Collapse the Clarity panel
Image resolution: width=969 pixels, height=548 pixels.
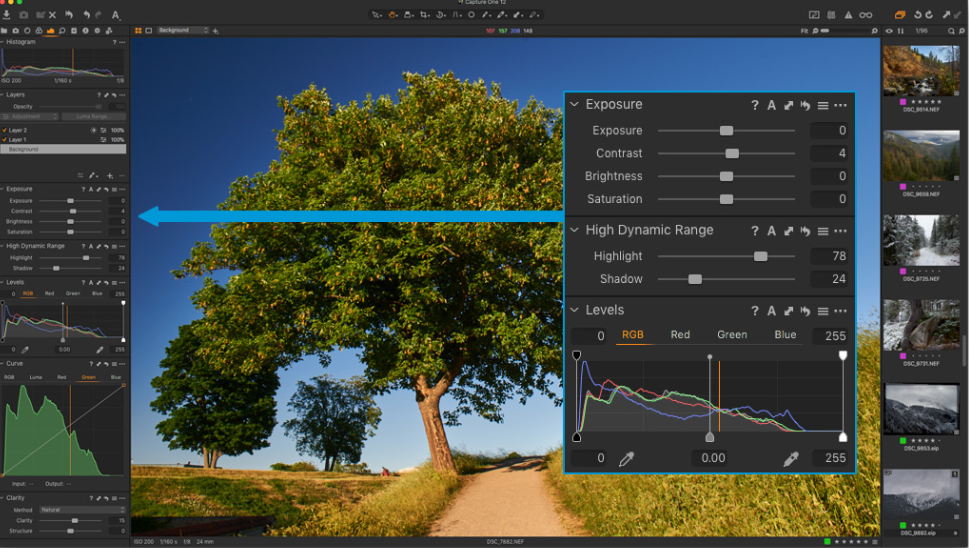click(2, 497)
